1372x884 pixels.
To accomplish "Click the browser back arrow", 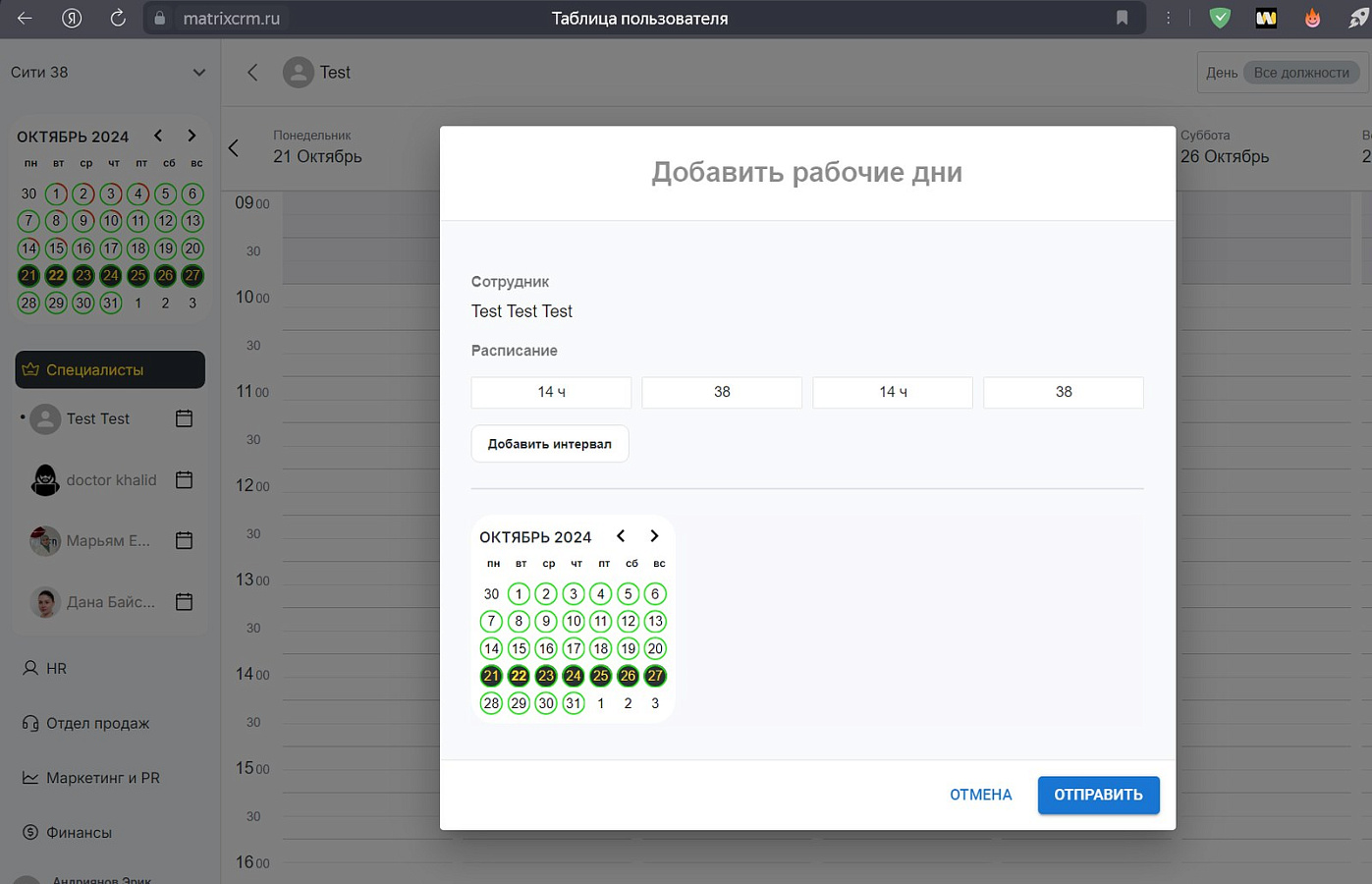I will 25,18.
